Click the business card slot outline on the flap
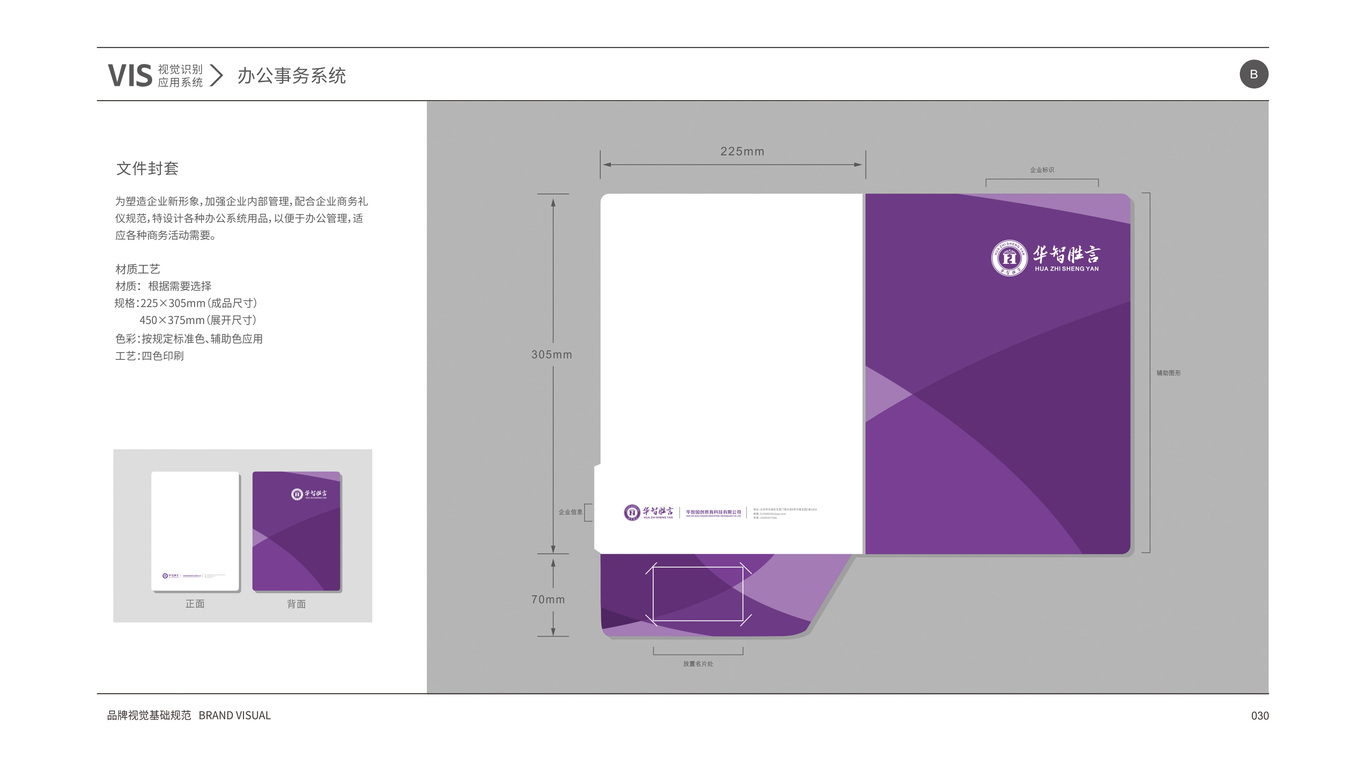 [x=698, y=595]
